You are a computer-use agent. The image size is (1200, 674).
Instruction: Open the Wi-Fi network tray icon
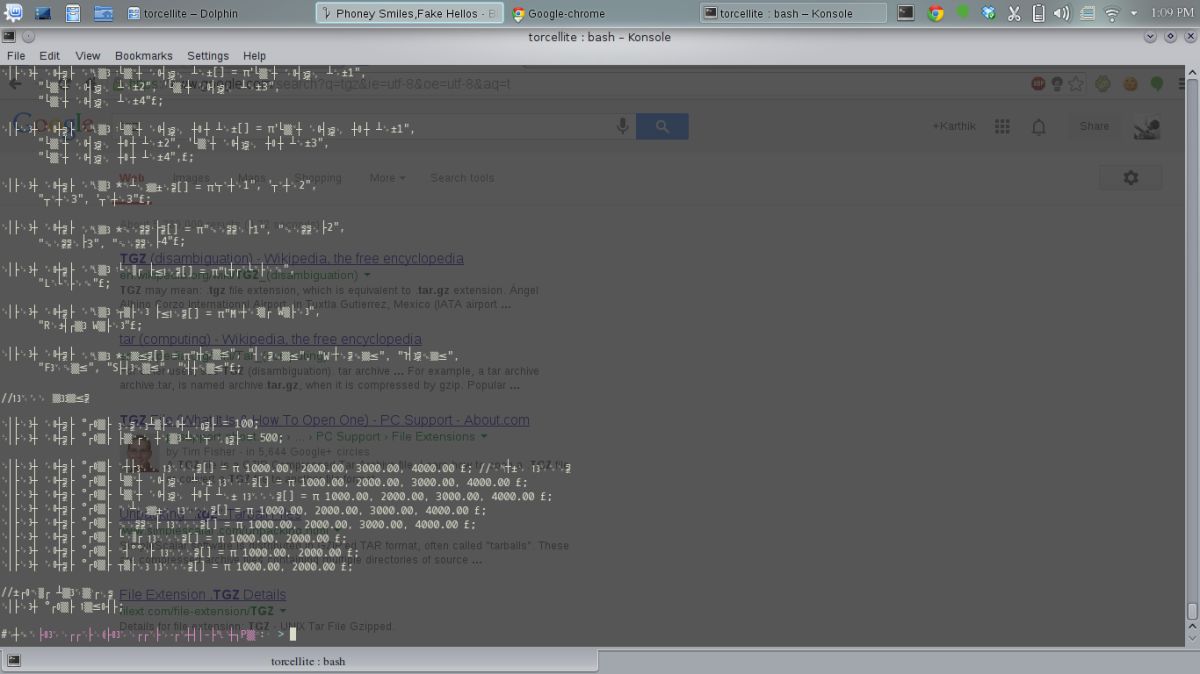1112,13
